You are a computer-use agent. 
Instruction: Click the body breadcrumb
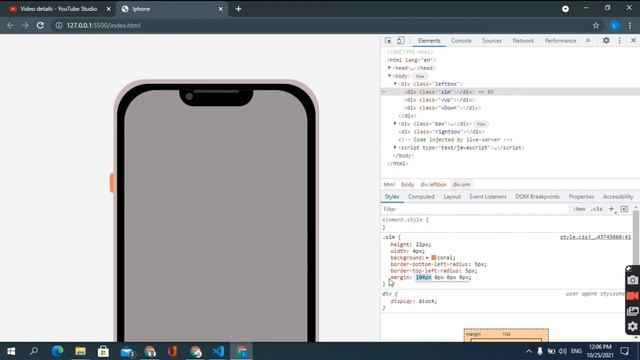point(407,184)
